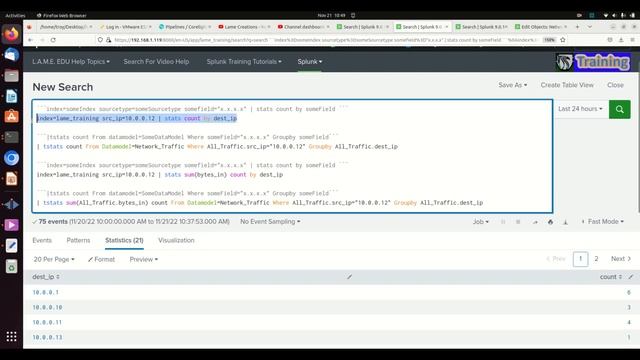Go to results page 2
The image size is (640, 360).
pyautogui.click(x=596, y=259)
